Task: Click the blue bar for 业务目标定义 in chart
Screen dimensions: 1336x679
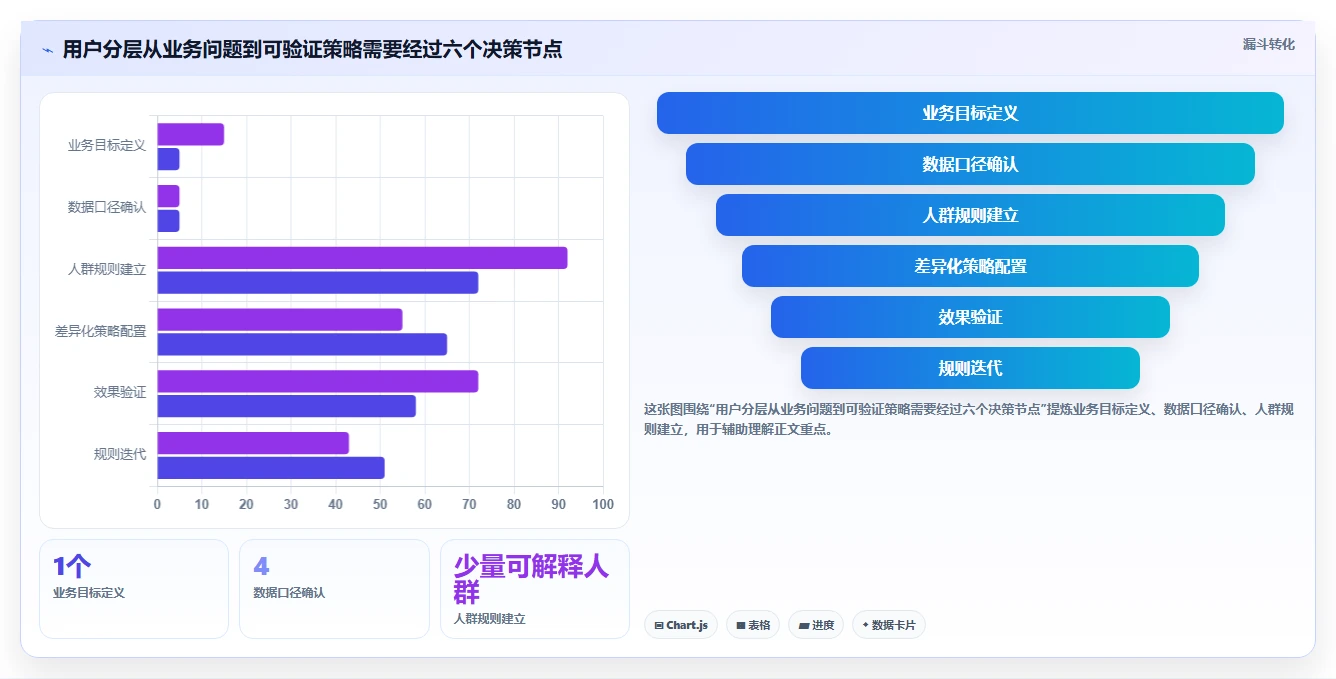Action: click(168, 159)
